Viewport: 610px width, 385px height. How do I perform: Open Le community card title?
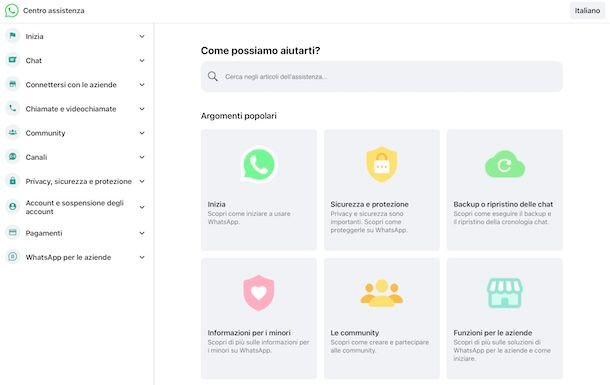(x=355, y=332)
